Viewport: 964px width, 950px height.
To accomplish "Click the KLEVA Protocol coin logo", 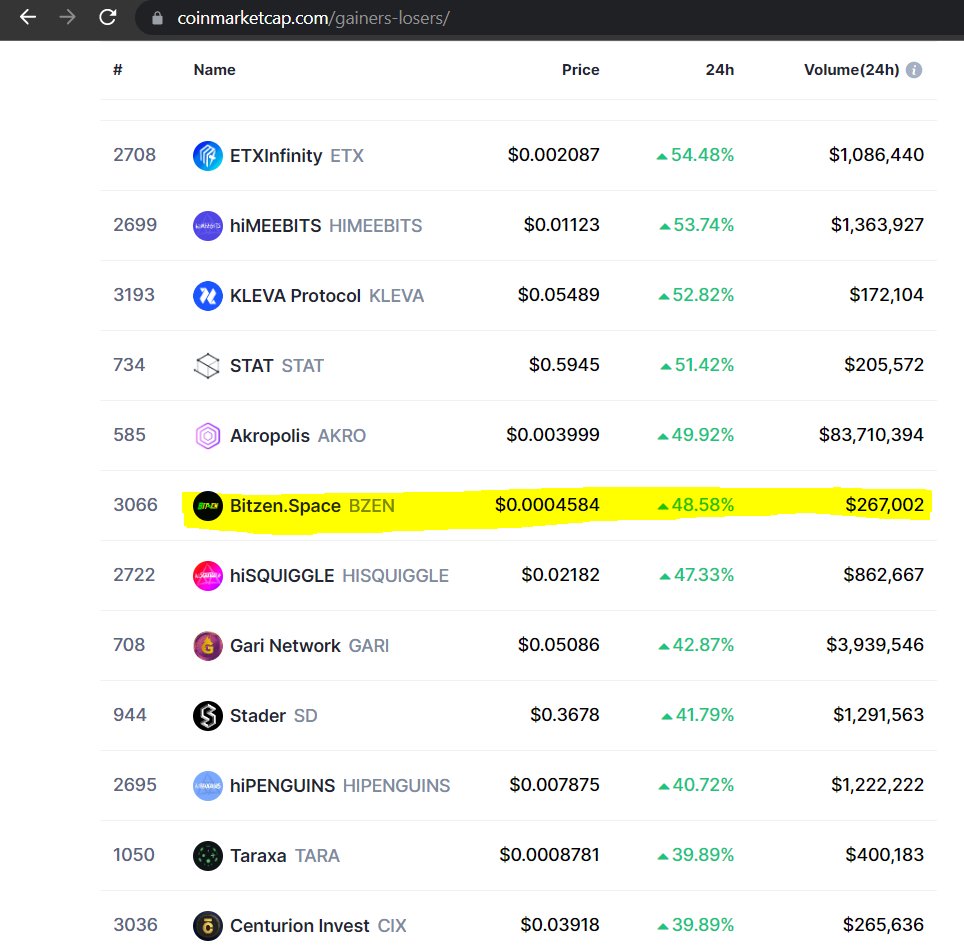I will tap(208, 296).
